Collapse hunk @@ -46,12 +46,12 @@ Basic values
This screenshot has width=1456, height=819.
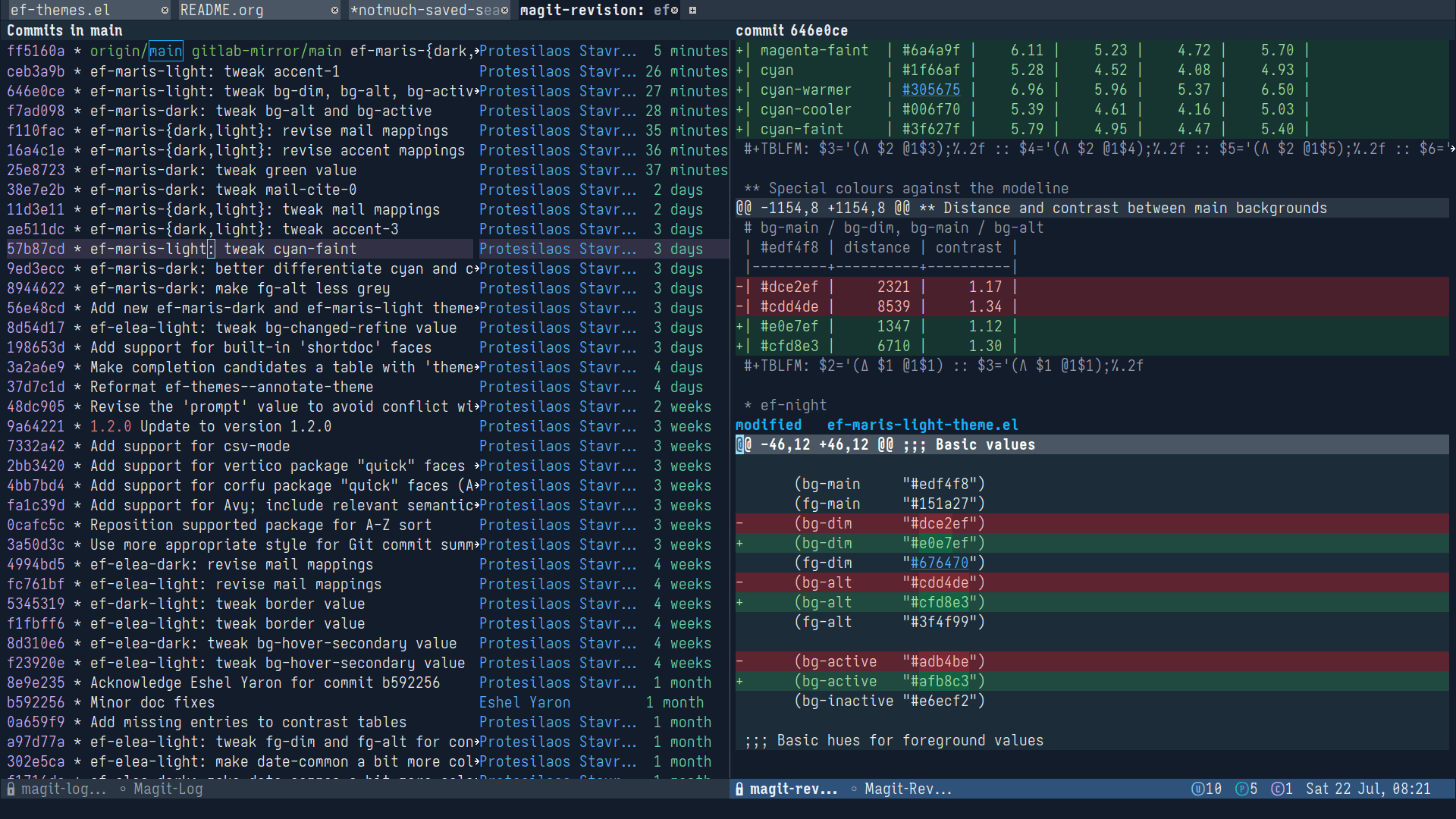coord(1092,444)
